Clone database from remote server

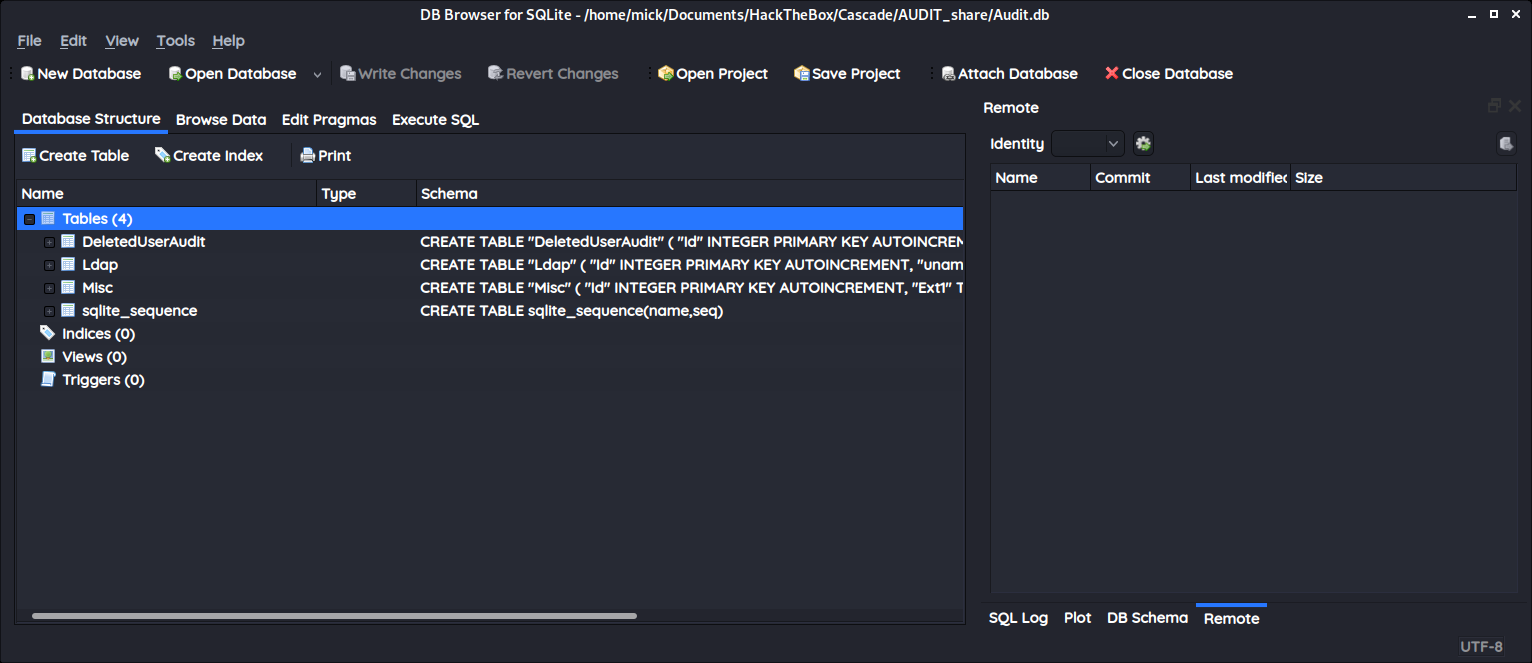(1506, 143)
